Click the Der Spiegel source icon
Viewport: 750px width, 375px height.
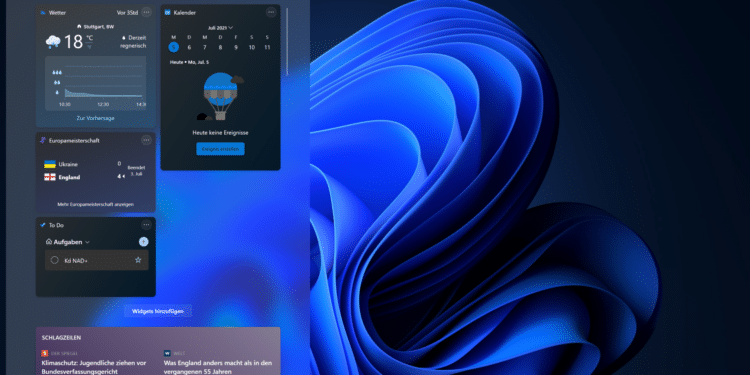tap(45, 353)
